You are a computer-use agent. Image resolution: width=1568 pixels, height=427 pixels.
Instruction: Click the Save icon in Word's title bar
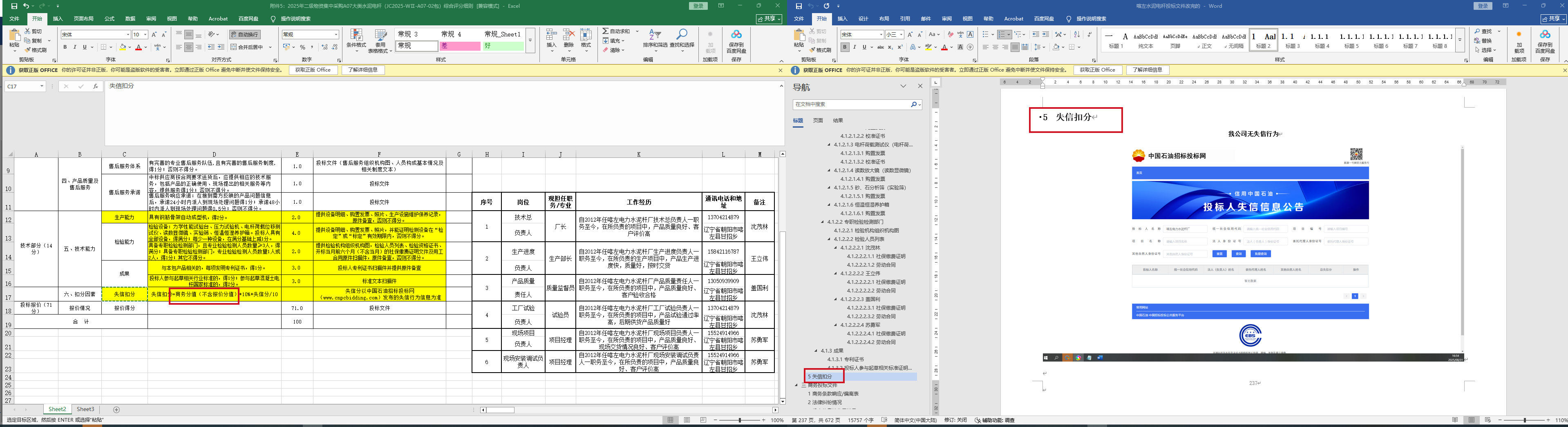point(799,6)
